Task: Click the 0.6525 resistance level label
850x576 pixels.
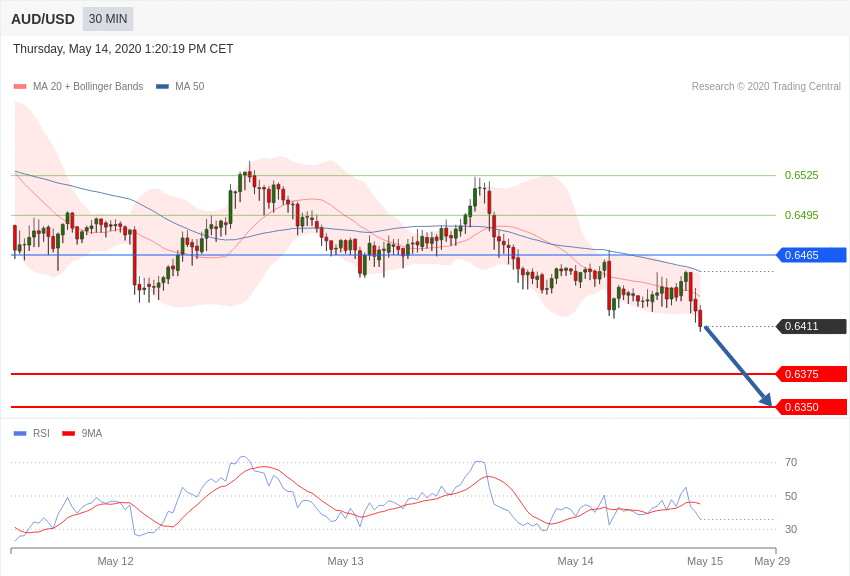Action: click(x=801, y=175)
